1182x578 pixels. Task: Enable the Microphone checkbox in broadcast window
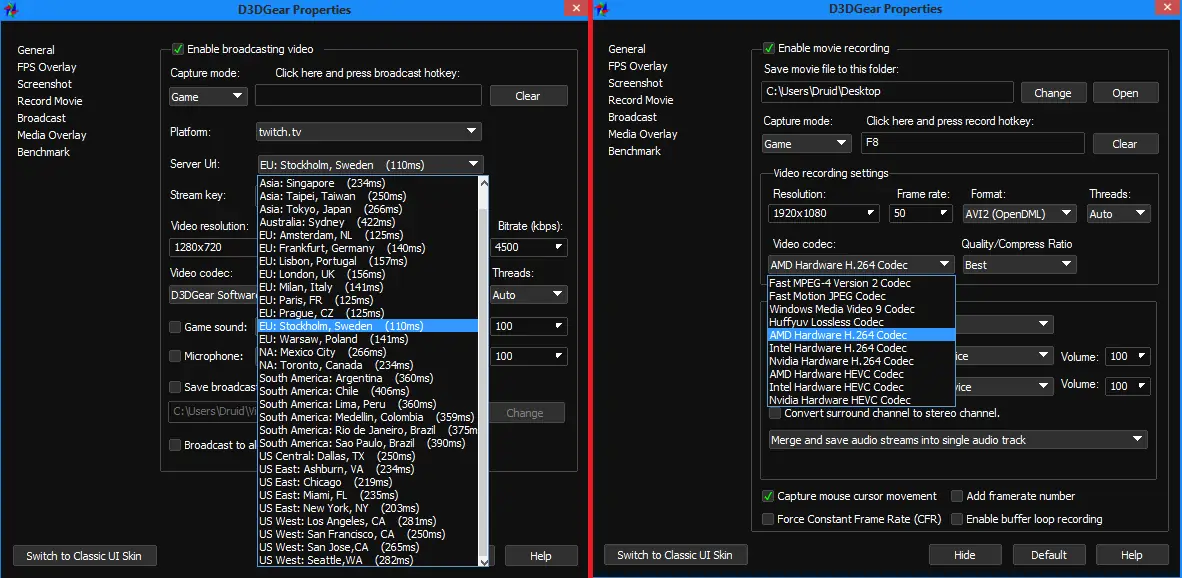coord(175,356)
